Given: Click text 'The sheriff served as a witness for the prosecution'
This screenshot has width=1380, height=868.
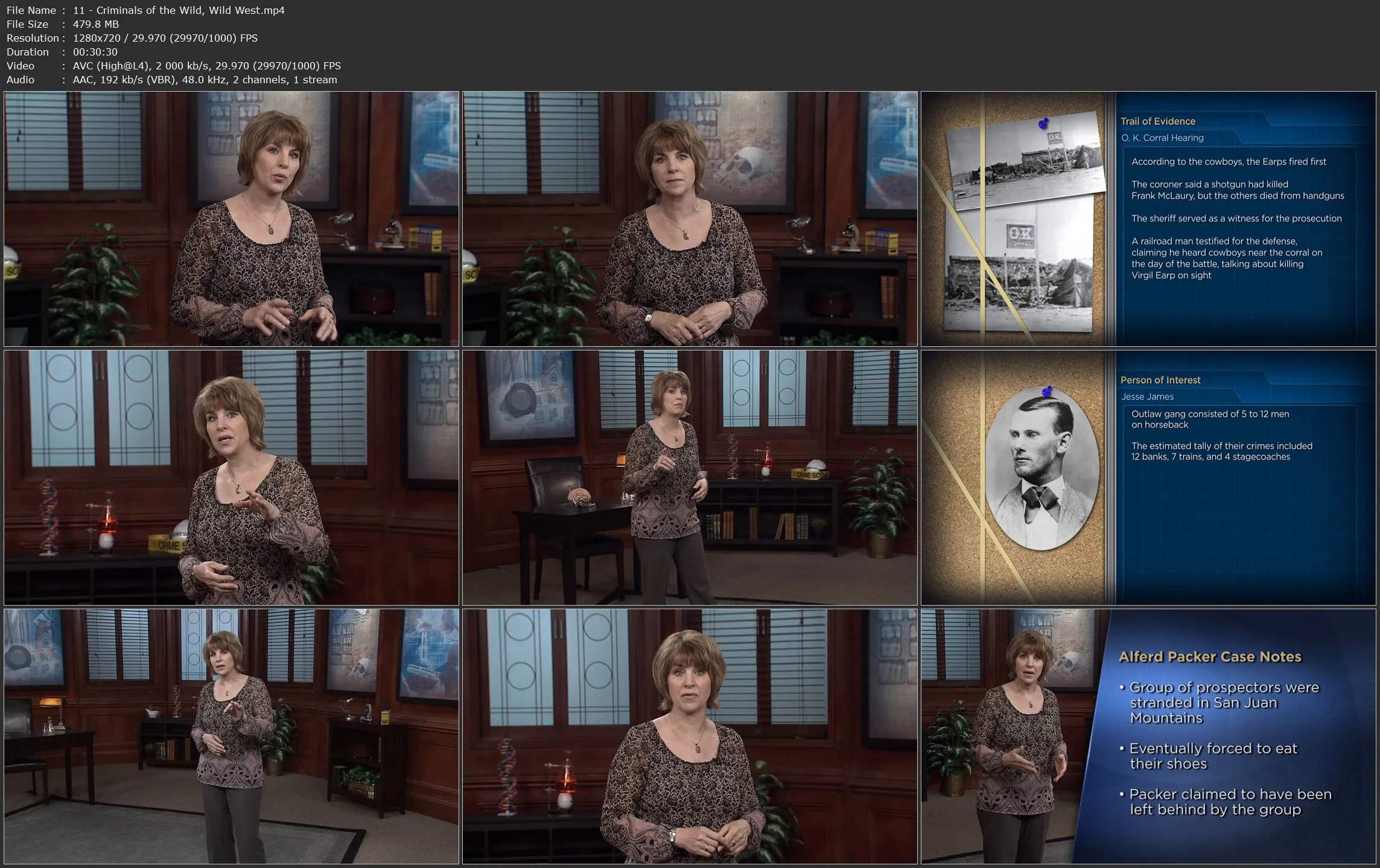Looking at the screenshot, I should coord(1236,218).
